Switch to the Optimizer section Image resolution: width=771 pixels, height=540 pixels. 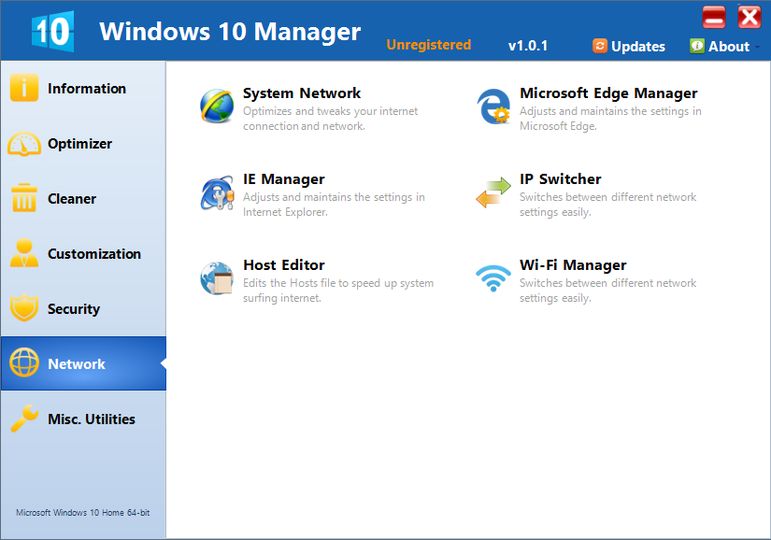(83, 144)
